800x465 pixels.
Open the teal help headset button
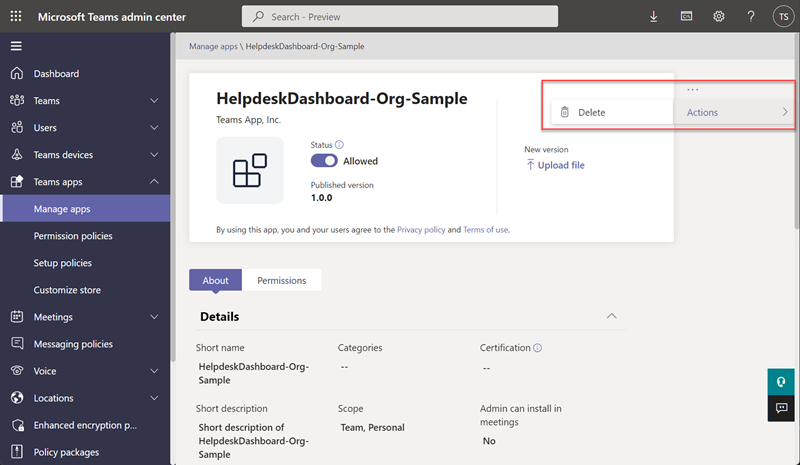781,382
